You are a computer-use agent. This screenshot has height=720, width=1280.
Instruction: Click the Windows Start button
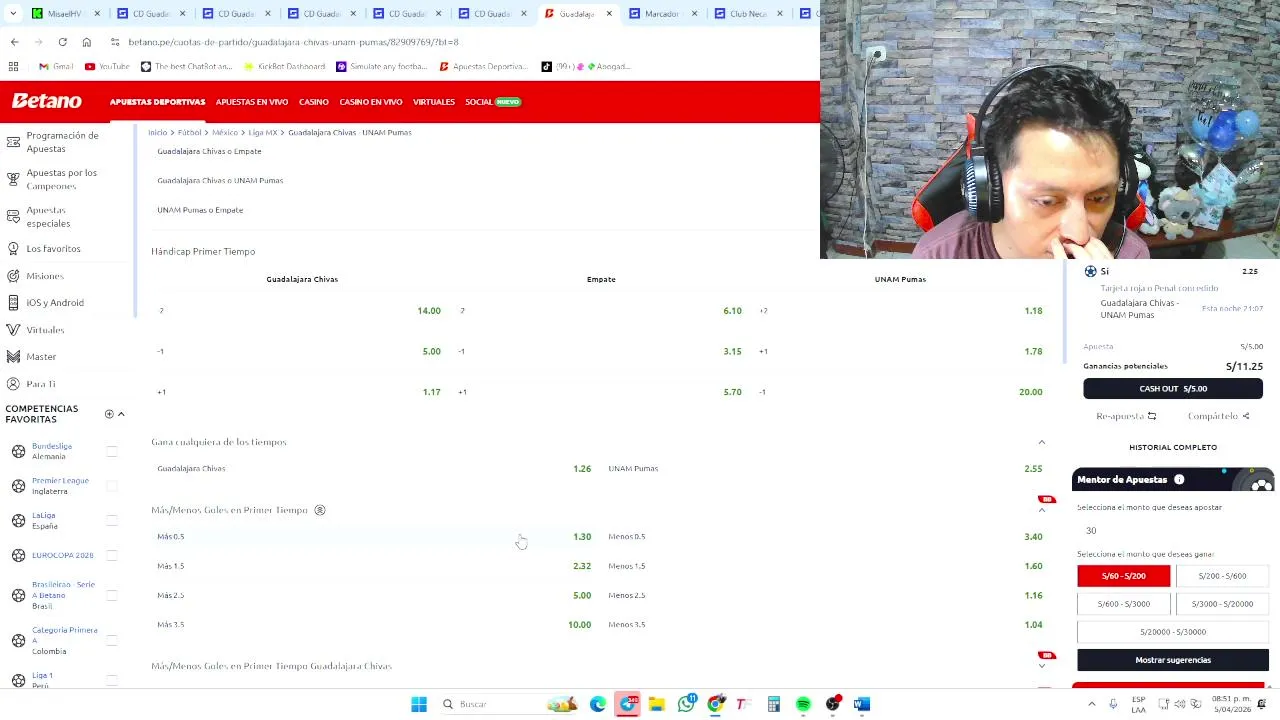click(419, 704)
